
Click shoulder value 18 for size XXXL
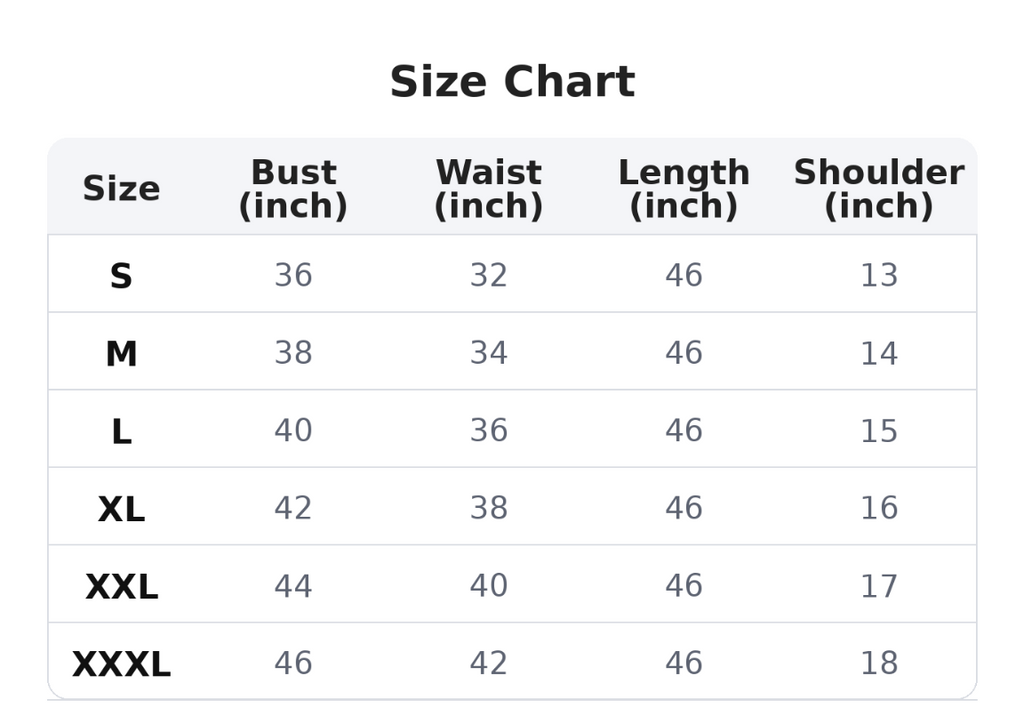click(879, 664)
